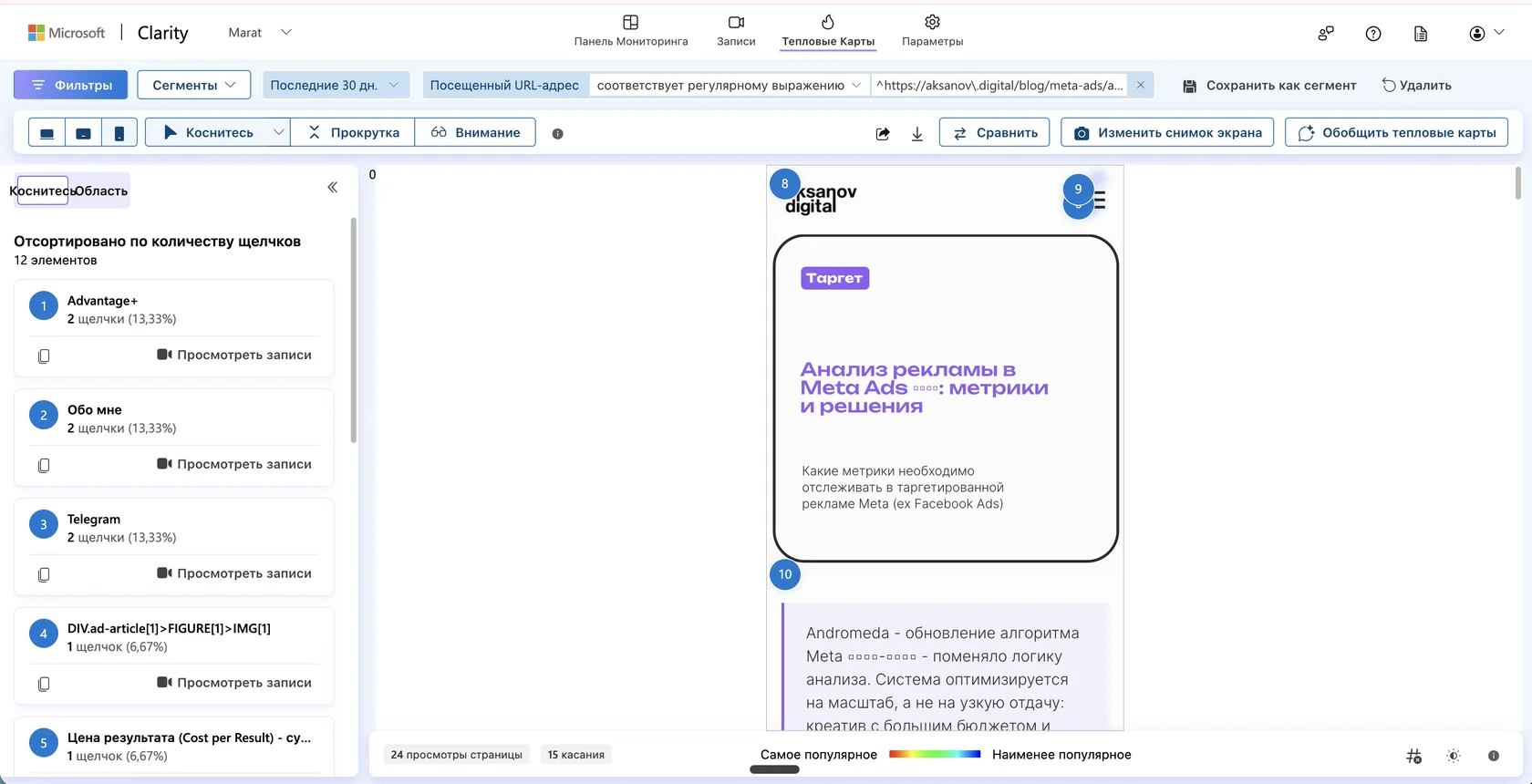
Task: Collapse the side panel with double chevron
Action: click(333, 187)
